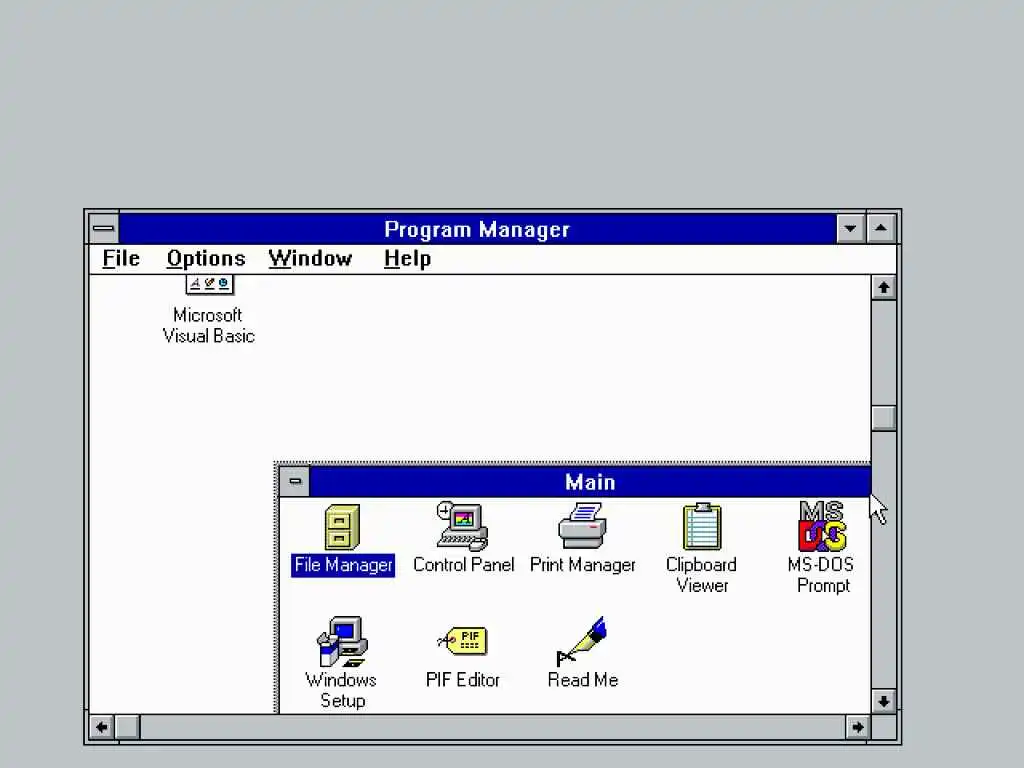Click the "Print Manager" label text
The height and width of the screenshot is (768, 1024).
583,565
